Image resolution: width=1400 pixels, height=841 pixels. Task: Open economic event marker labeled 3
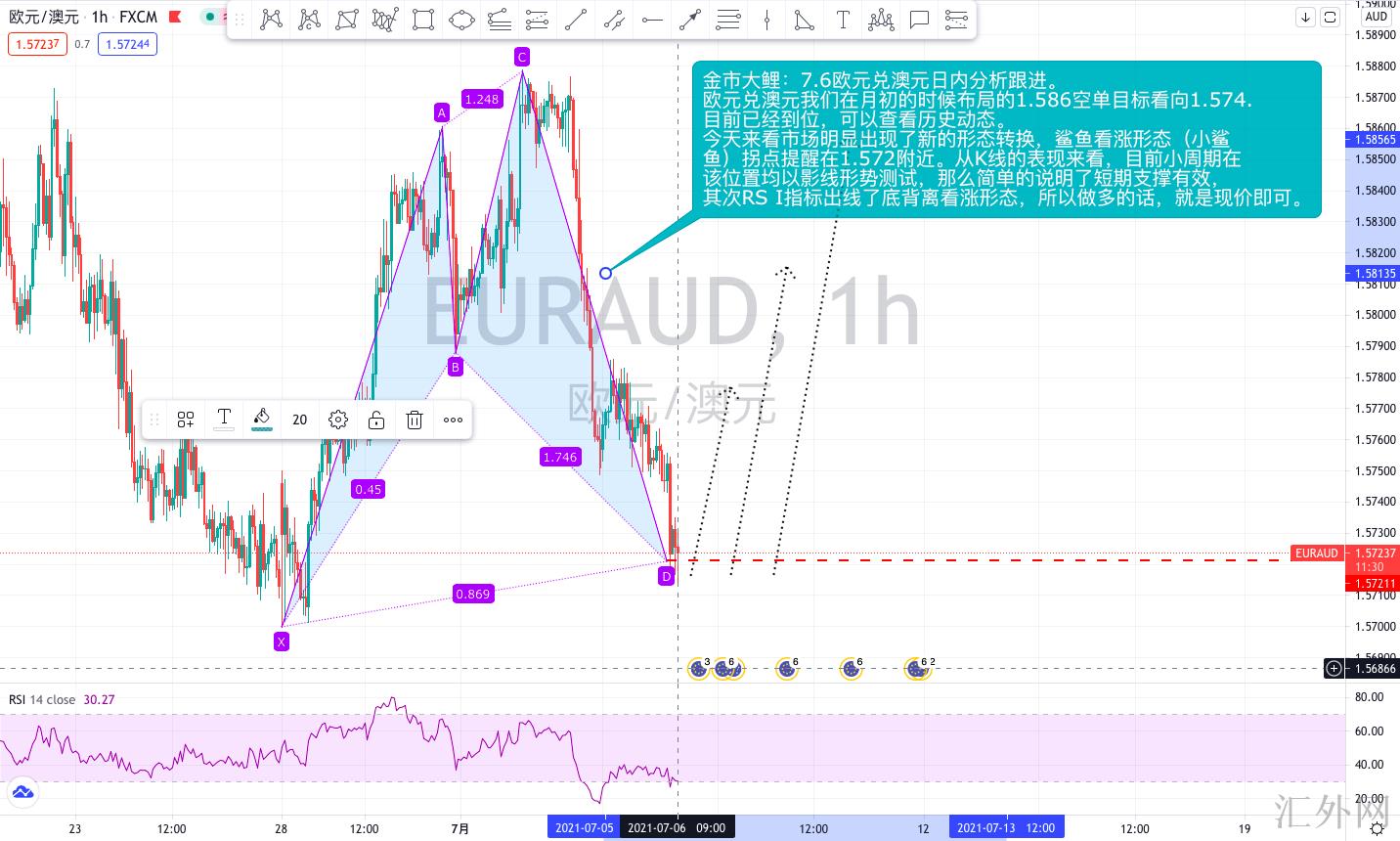(x=699, y=669)
